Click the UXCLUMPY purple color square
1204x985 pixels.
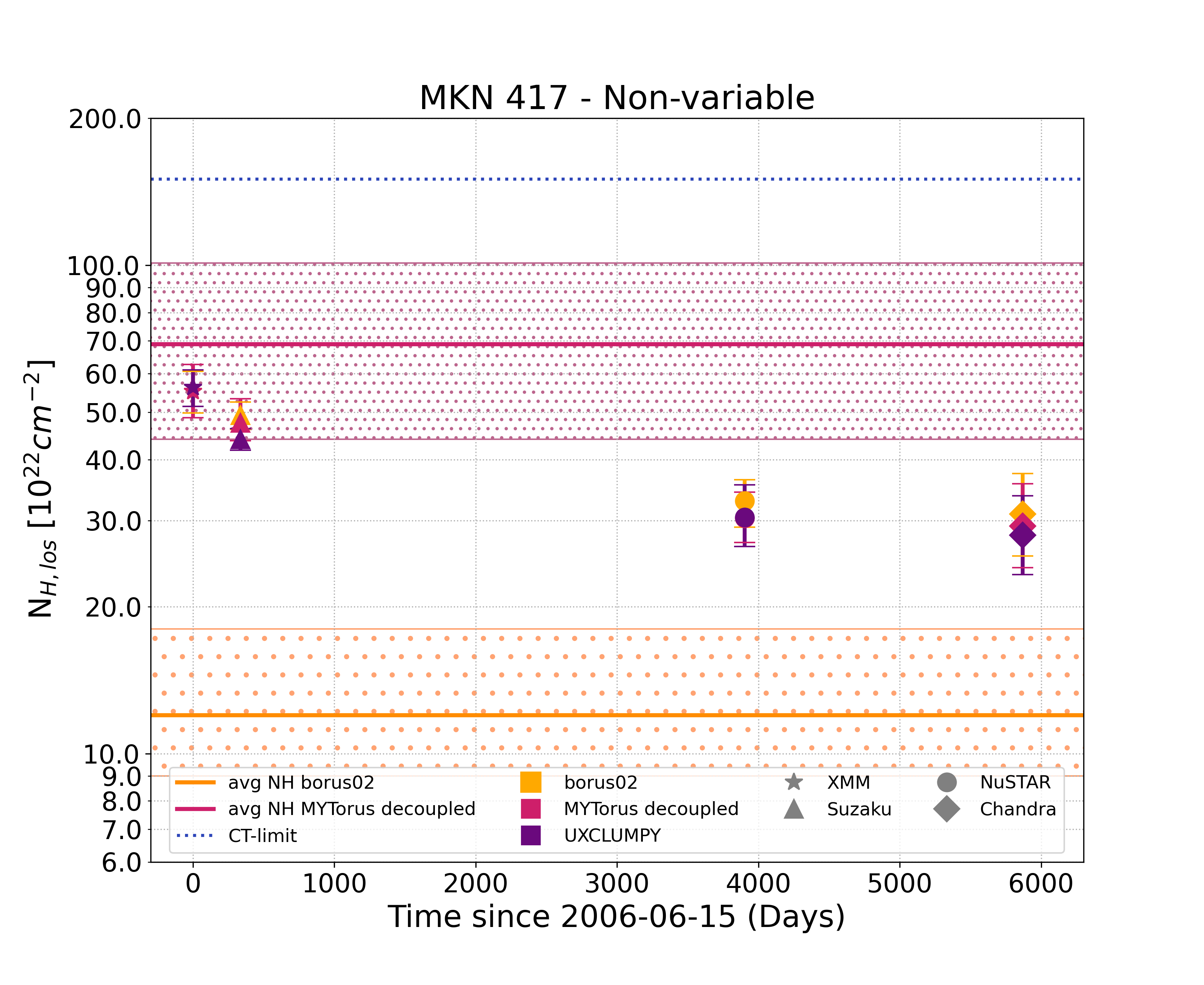[x=530, y=835]
